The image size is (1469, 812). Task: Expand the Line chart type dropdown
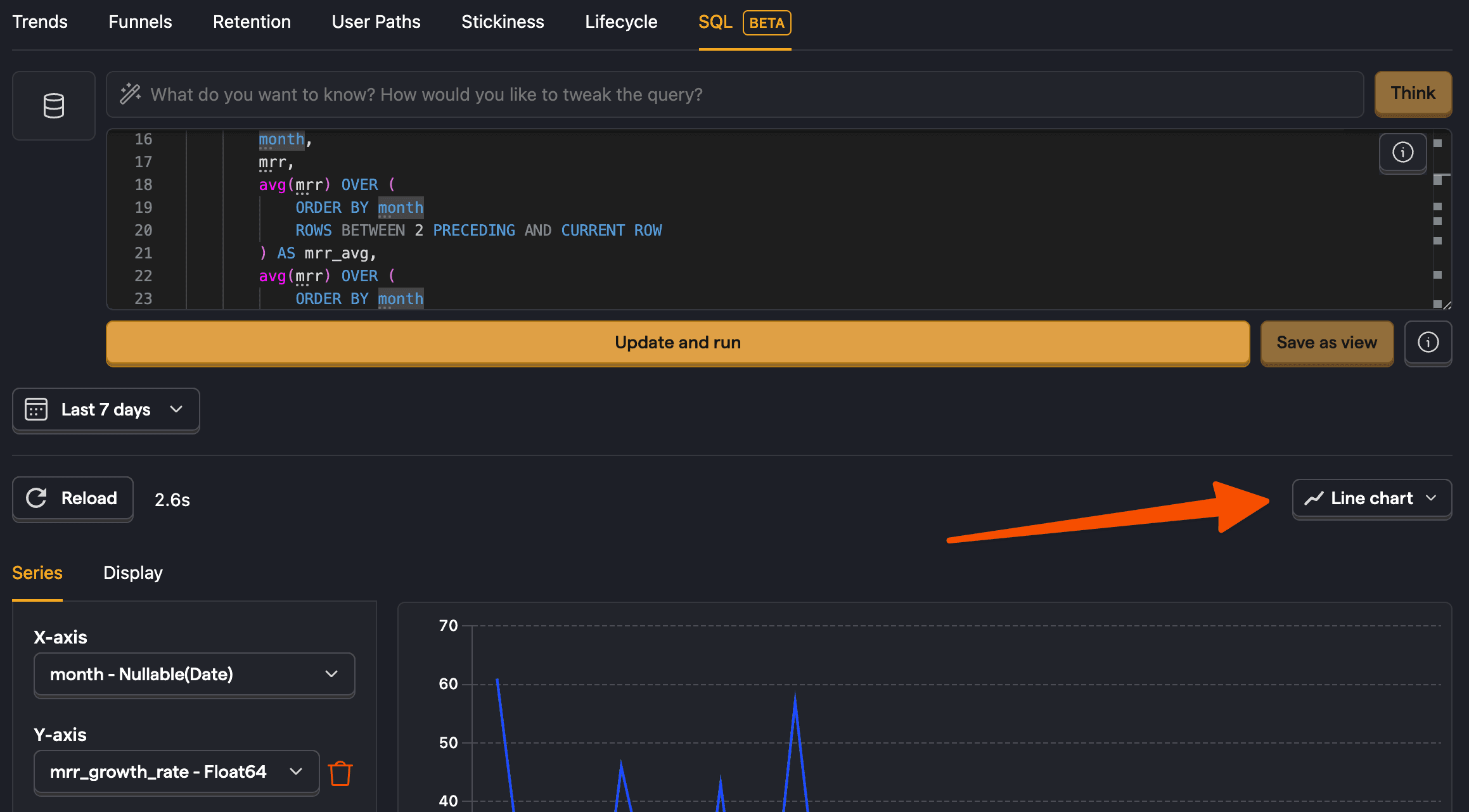pyautogui.click(x=1372, y=498)
